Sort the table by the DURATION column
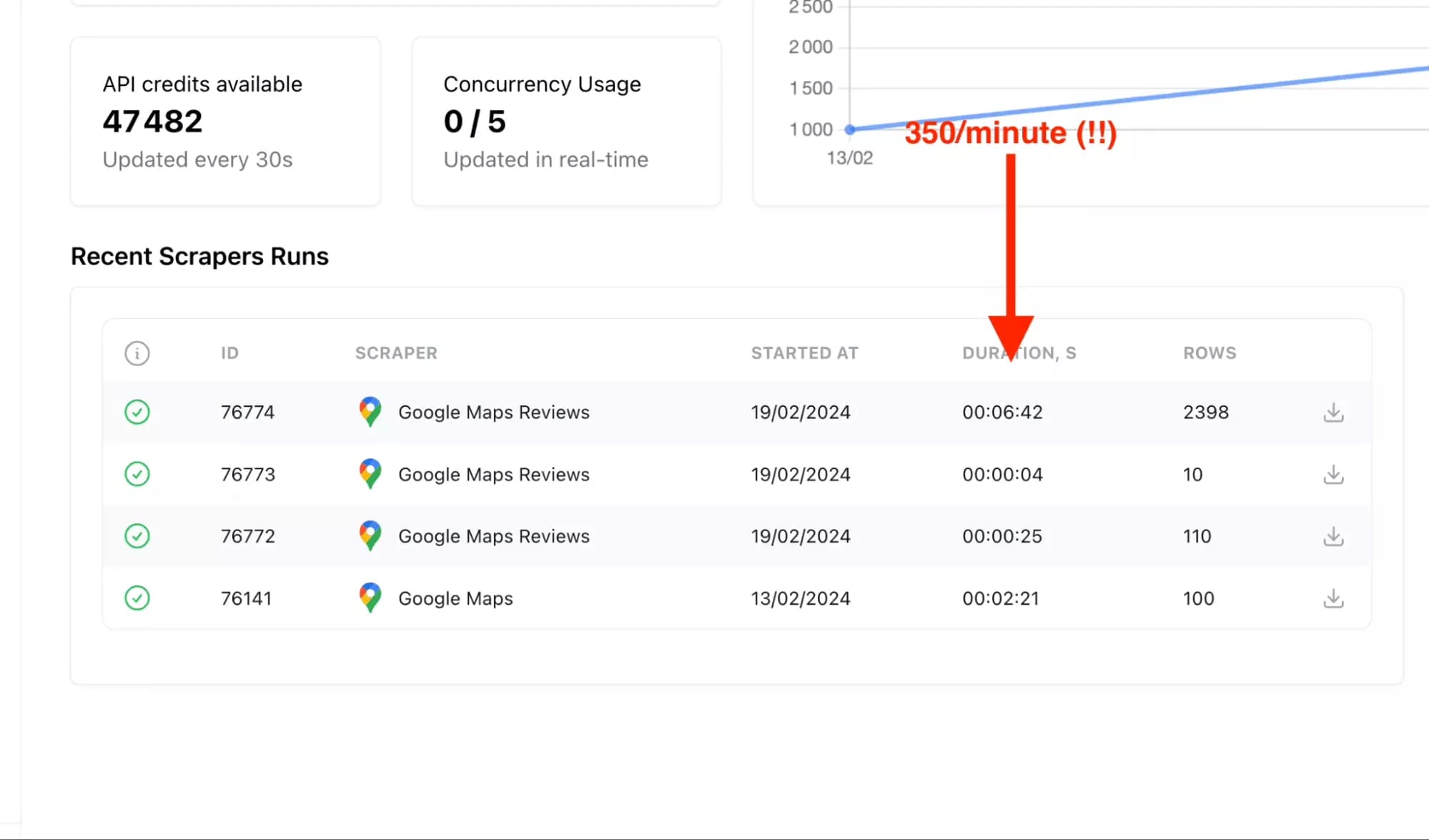Image resolution: width=1429 pixels, height=840 pixels. tap(1019, 352)
